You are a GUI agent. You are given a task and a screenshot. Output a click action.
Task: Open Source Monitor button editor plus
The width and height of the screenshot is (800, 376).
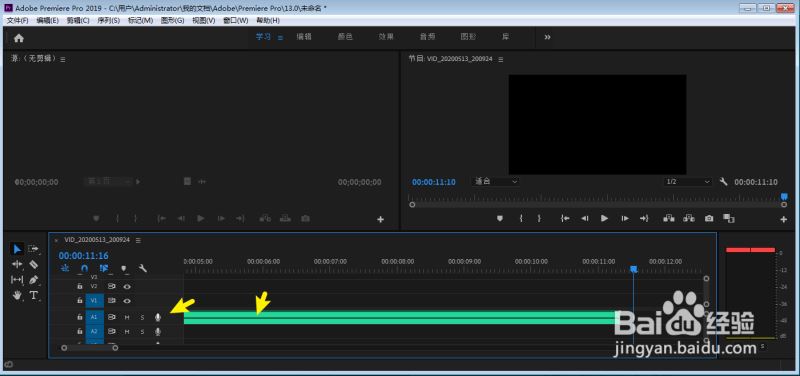(380, 219)
